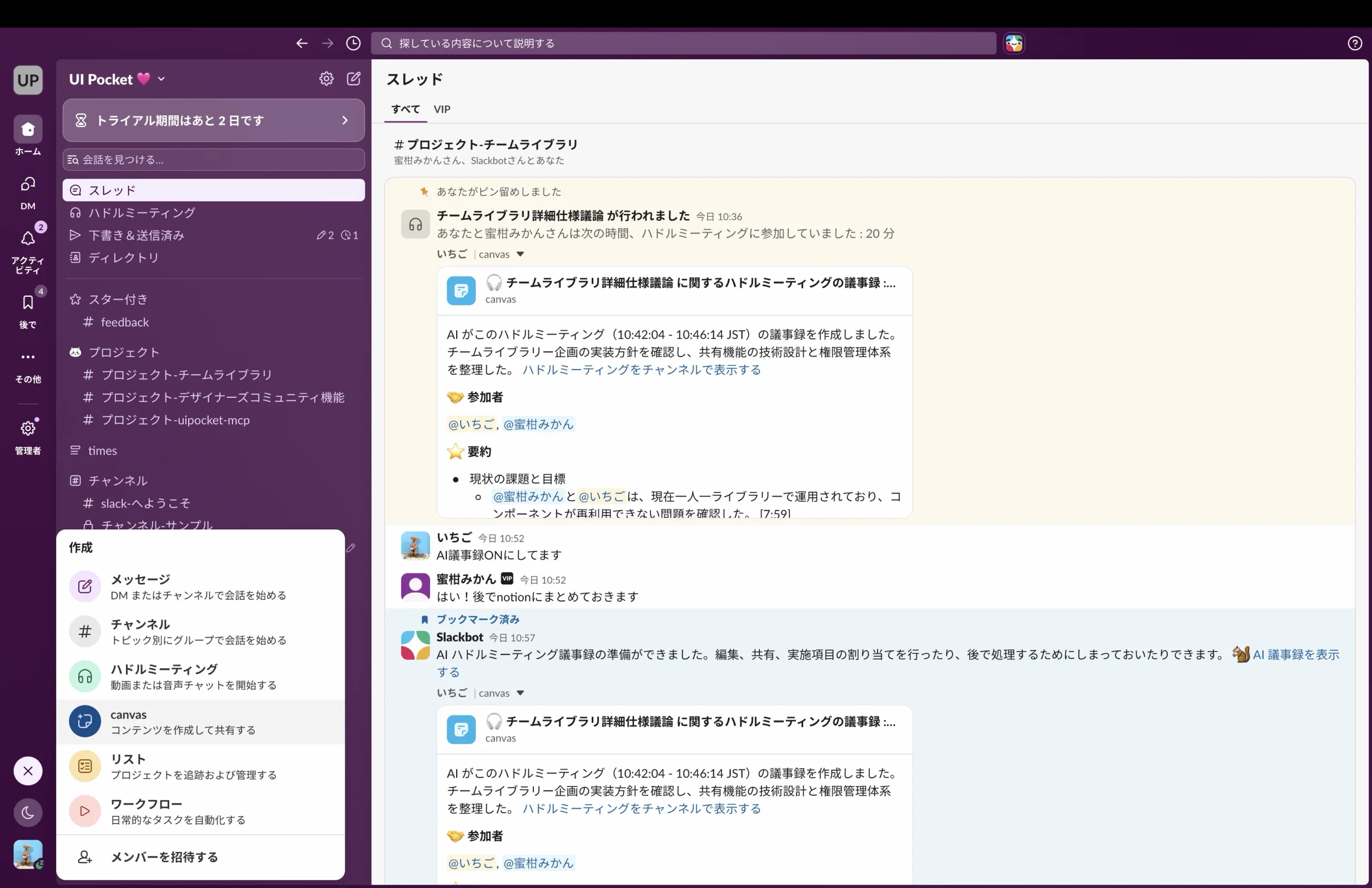Open the second canvas file icon
The width and height of the screenshot is (1372, 888).
pos(461,729)
